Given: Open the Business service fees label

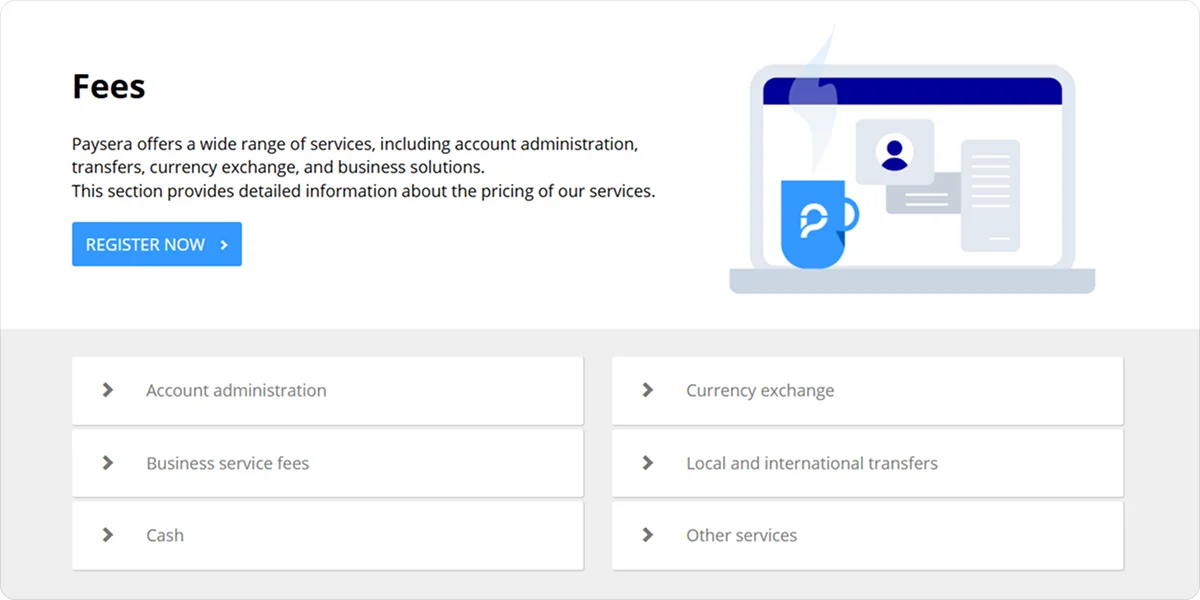Looking at the screenshot, I should (x=228, y=463).
